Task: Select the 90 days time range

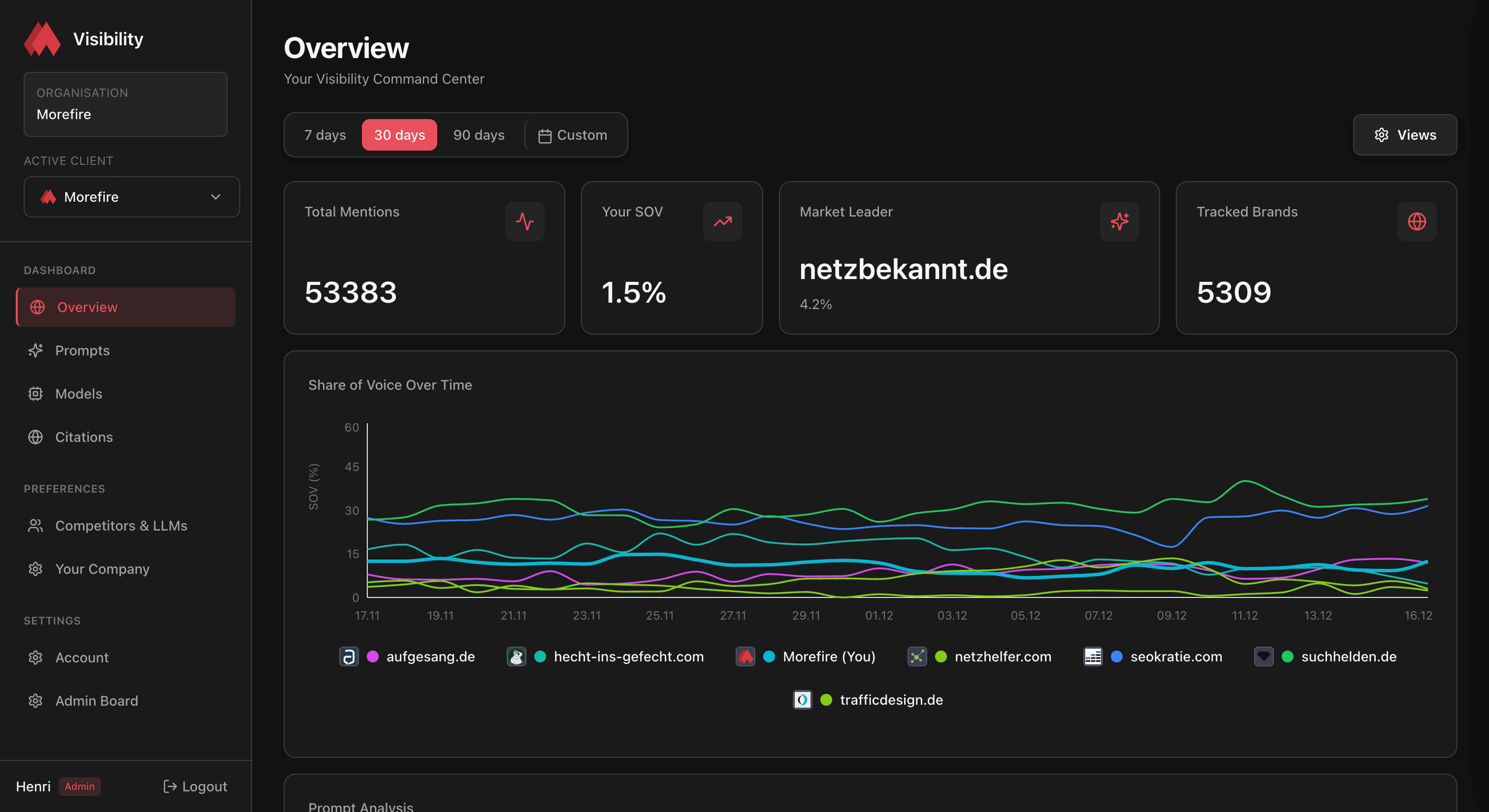Action: (x=478, y=134)
